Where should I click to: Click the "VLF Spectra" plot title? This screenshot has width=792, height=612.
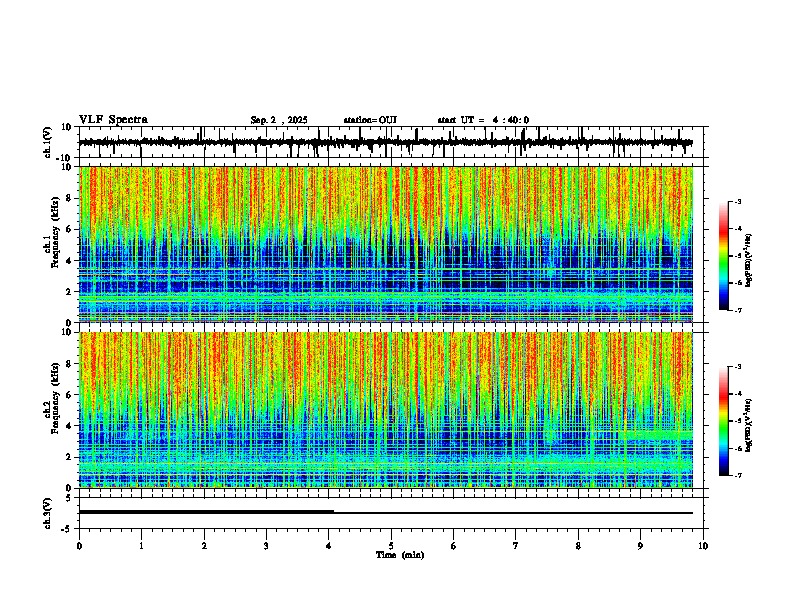point(113,119)
